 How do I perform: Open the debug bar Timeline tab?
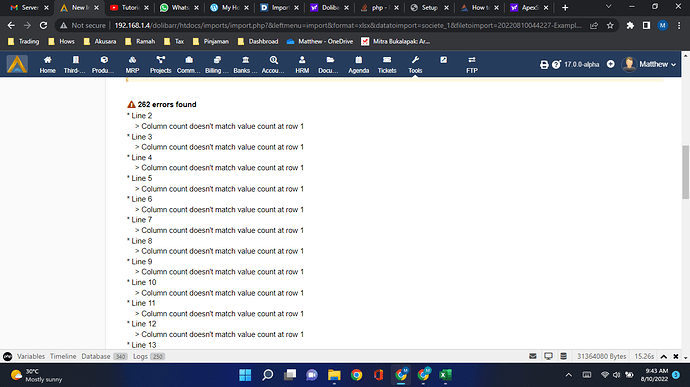[x=63, y=356]
